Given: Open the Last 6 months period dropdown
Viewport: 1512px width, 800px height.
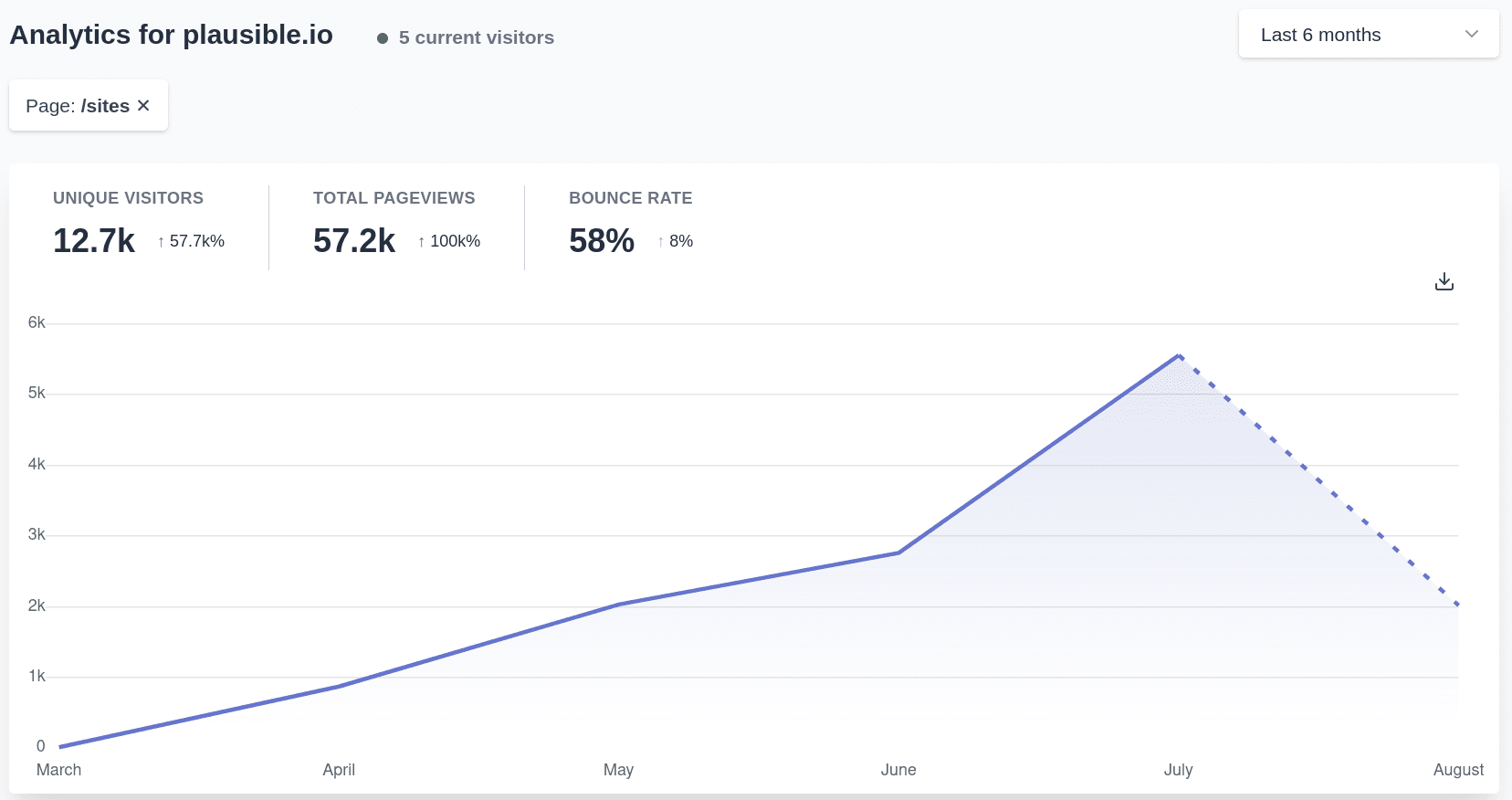Looking at the screenshot, I should point(1368,35).
